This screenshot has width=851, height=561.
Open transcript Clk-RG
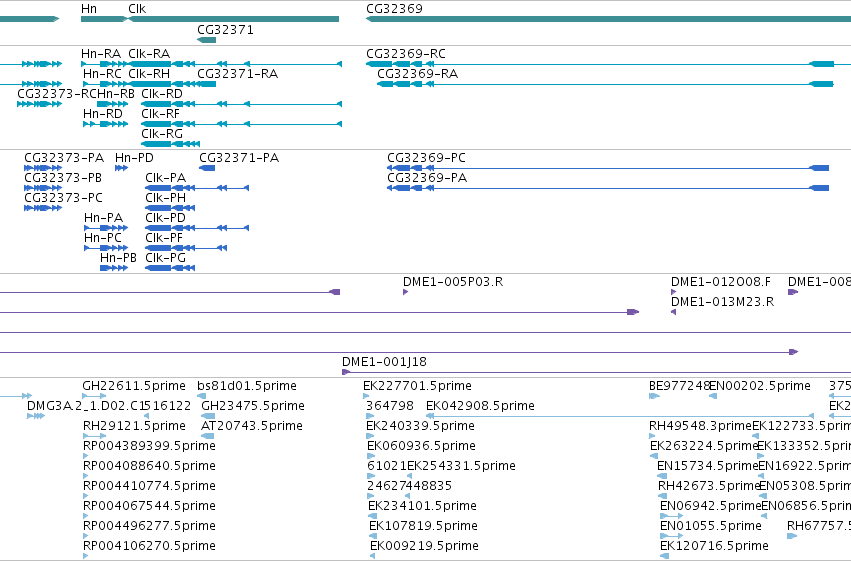pyautogui.click(x=162, y=134)
